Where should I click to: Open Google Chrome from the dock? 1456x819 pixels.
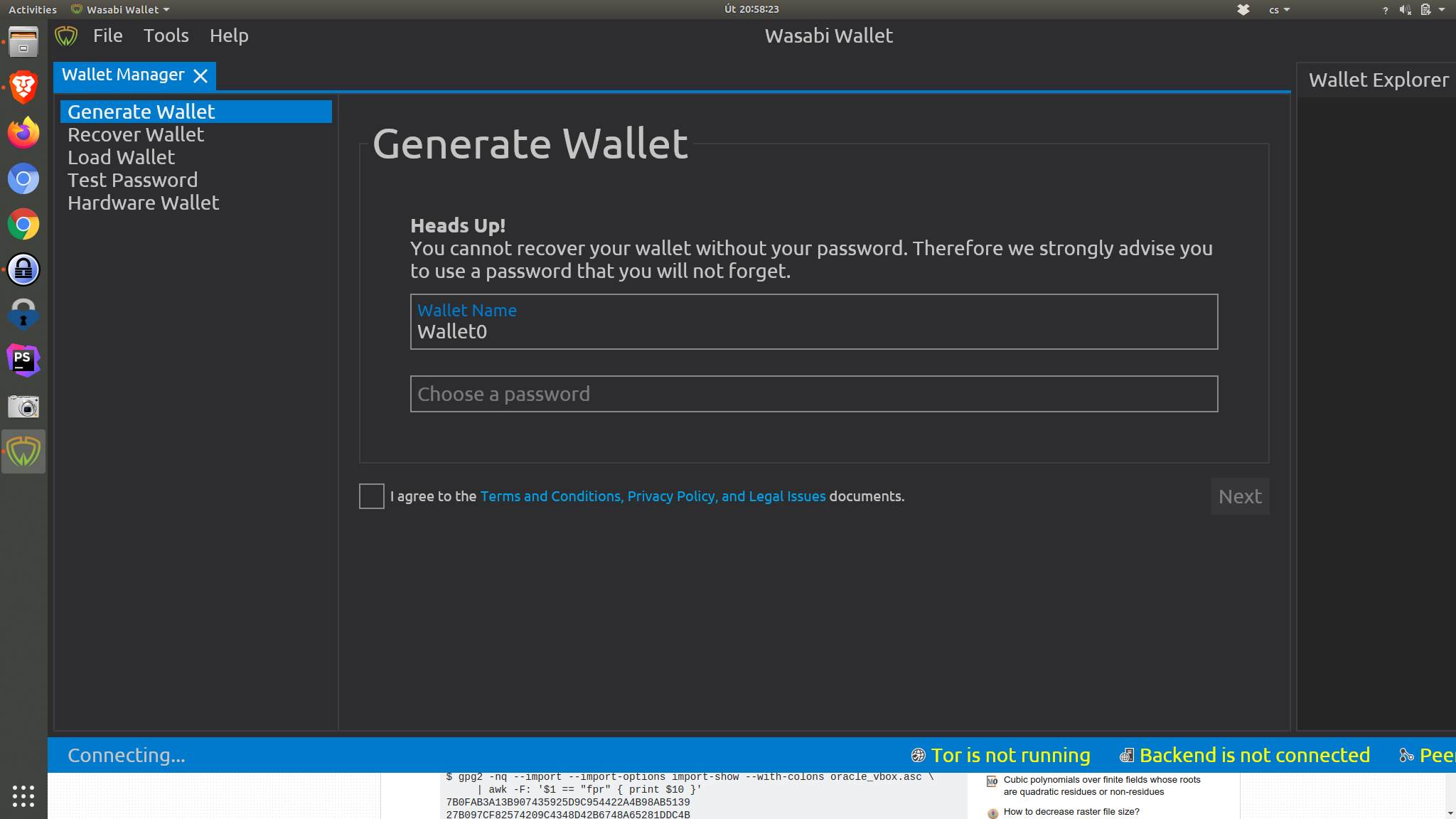(23, 224)
